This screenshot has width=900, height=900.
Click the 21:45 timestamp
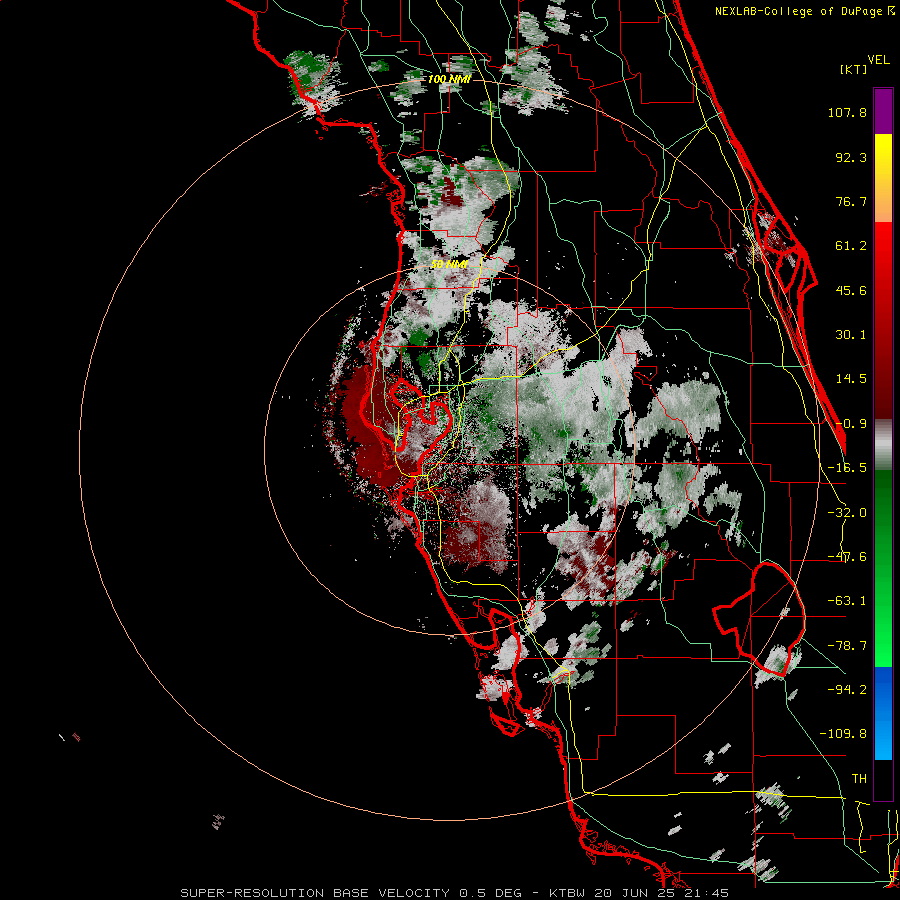pos(706,893)
